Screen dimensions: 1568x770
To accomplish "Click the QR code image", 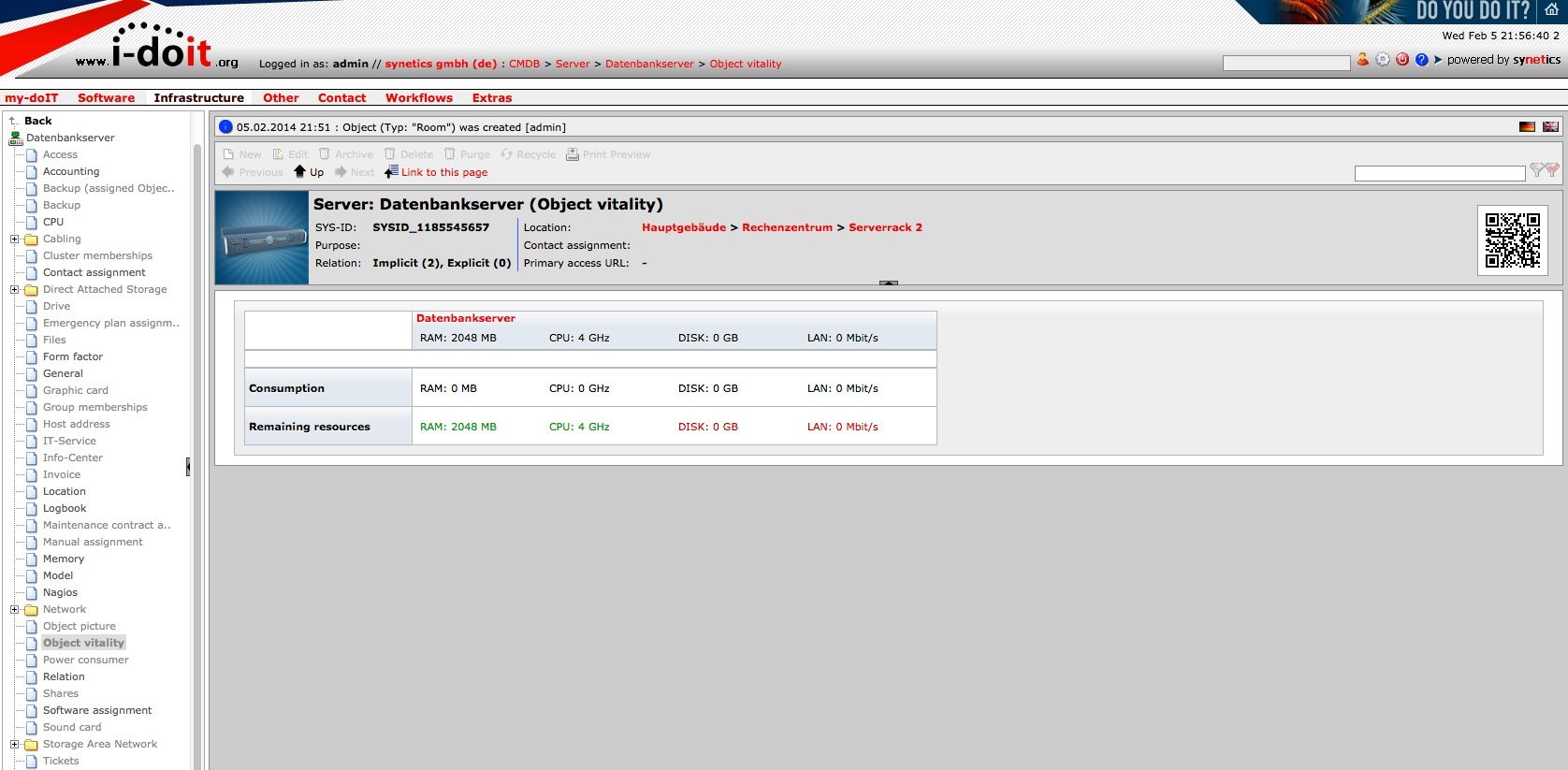I will [x=1512, y=240].
